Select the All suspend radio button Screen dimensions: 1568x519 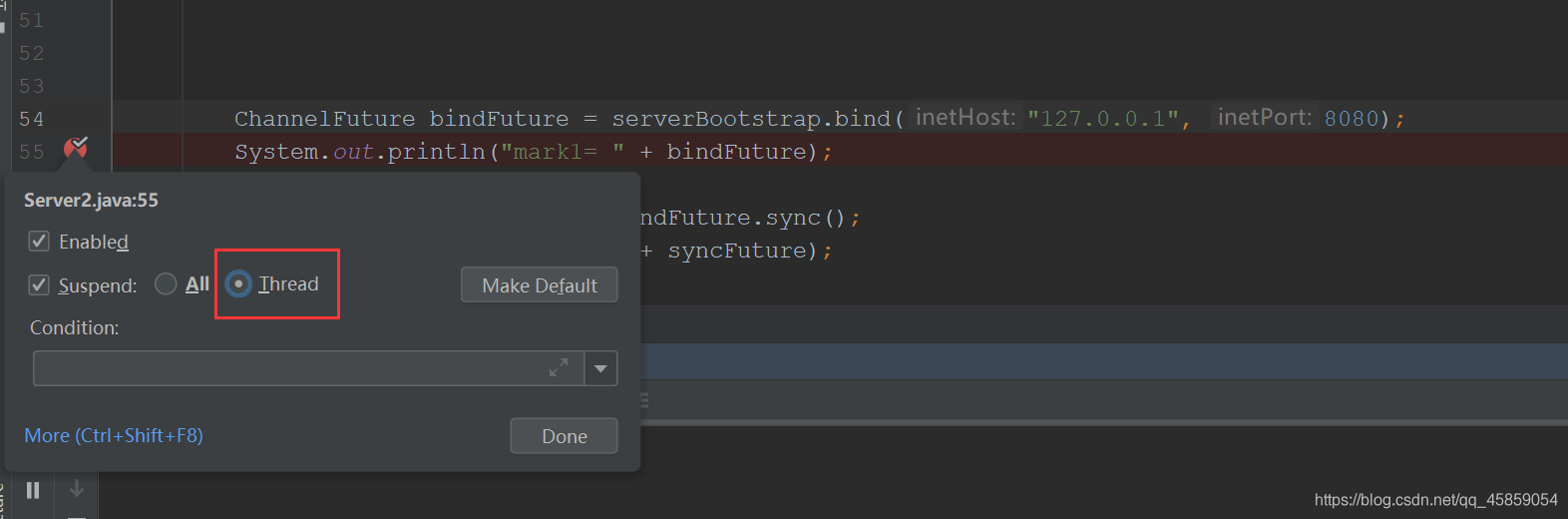(167, 284)
